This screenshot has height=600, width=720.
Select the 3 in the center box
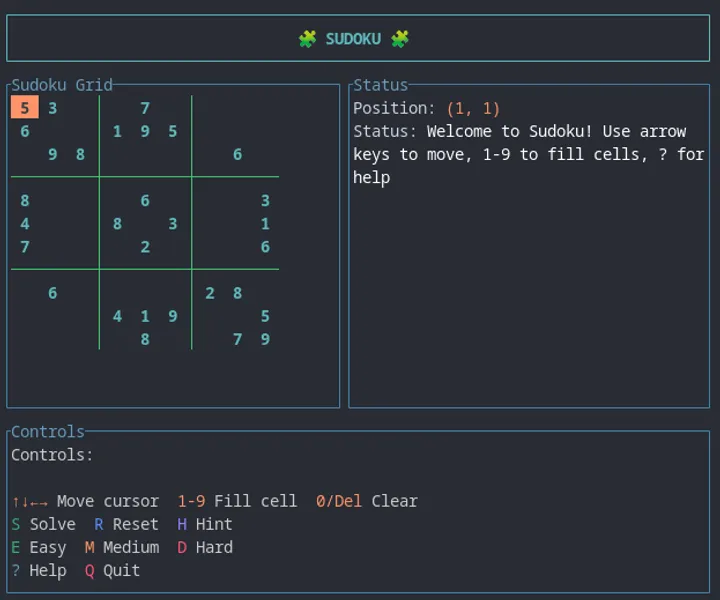[173, 224]
